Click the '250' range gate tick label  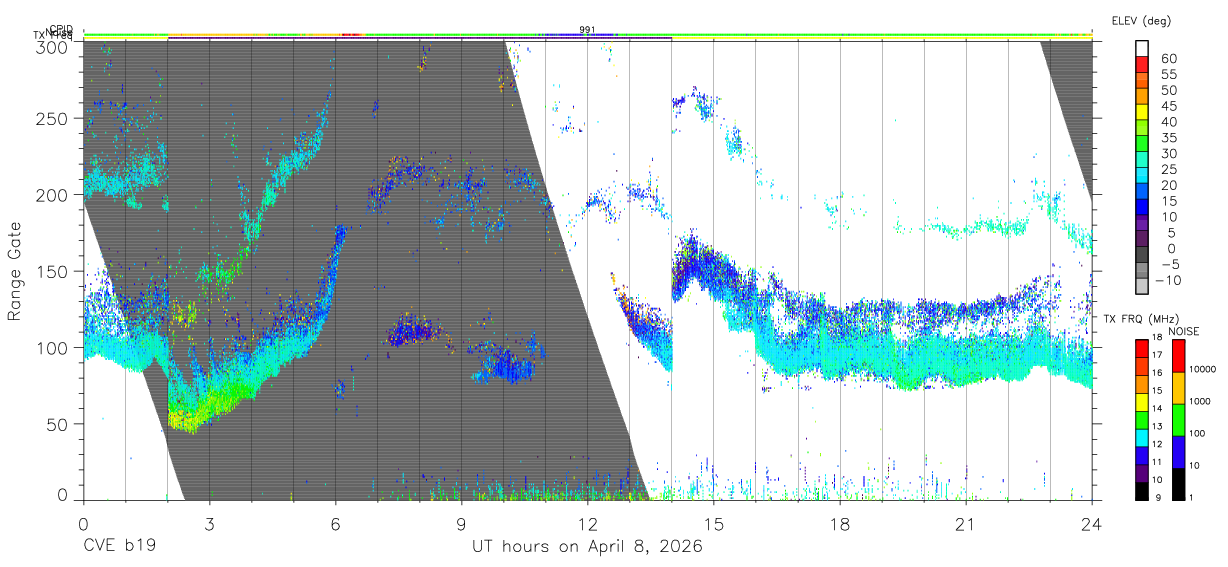click(x=52, y=119)
